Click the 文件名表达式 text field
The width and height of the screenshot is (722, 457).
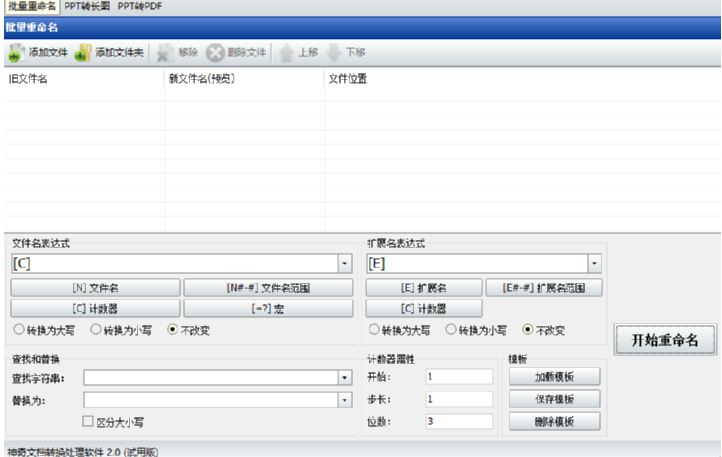(x=175, y=264)
